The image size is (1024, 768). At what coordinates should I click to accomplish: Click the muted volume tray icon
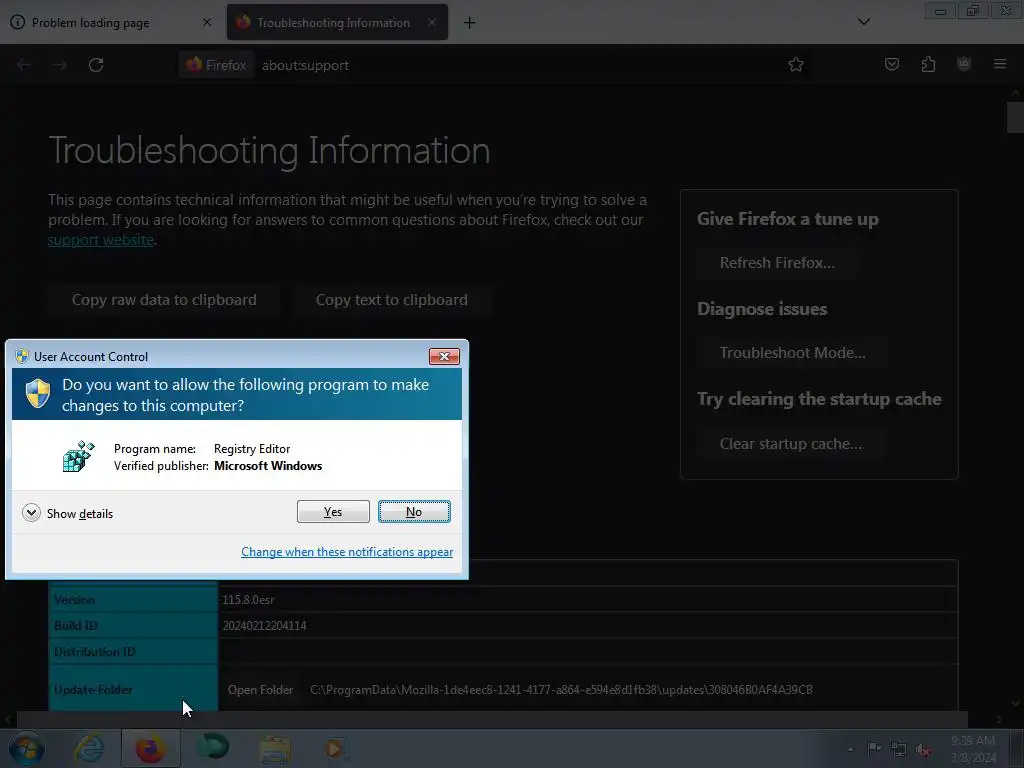pos(923,750)
